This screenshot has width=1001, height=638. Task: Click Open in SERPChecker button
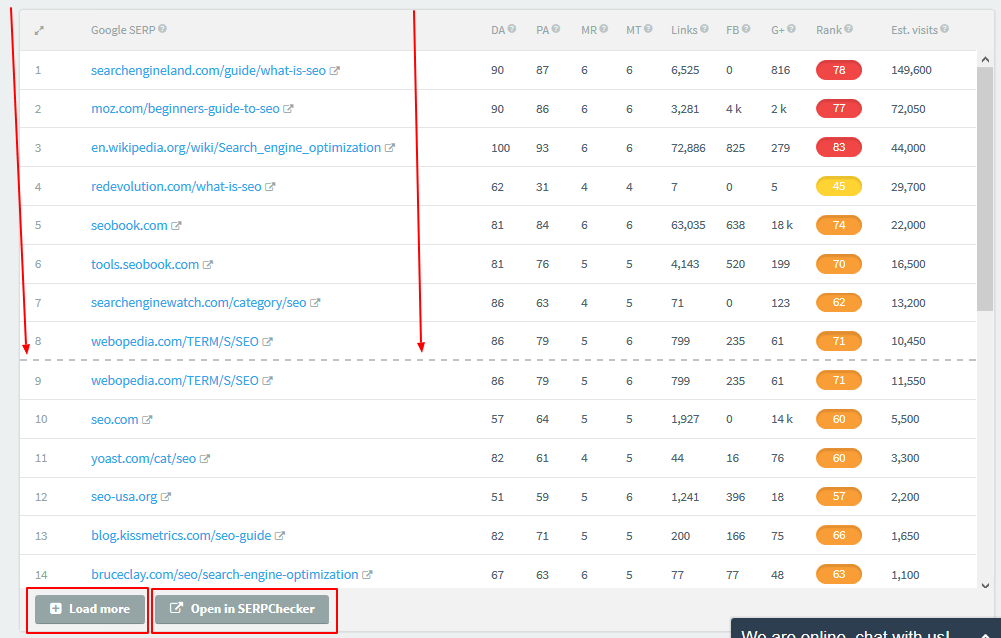point(242,609)
